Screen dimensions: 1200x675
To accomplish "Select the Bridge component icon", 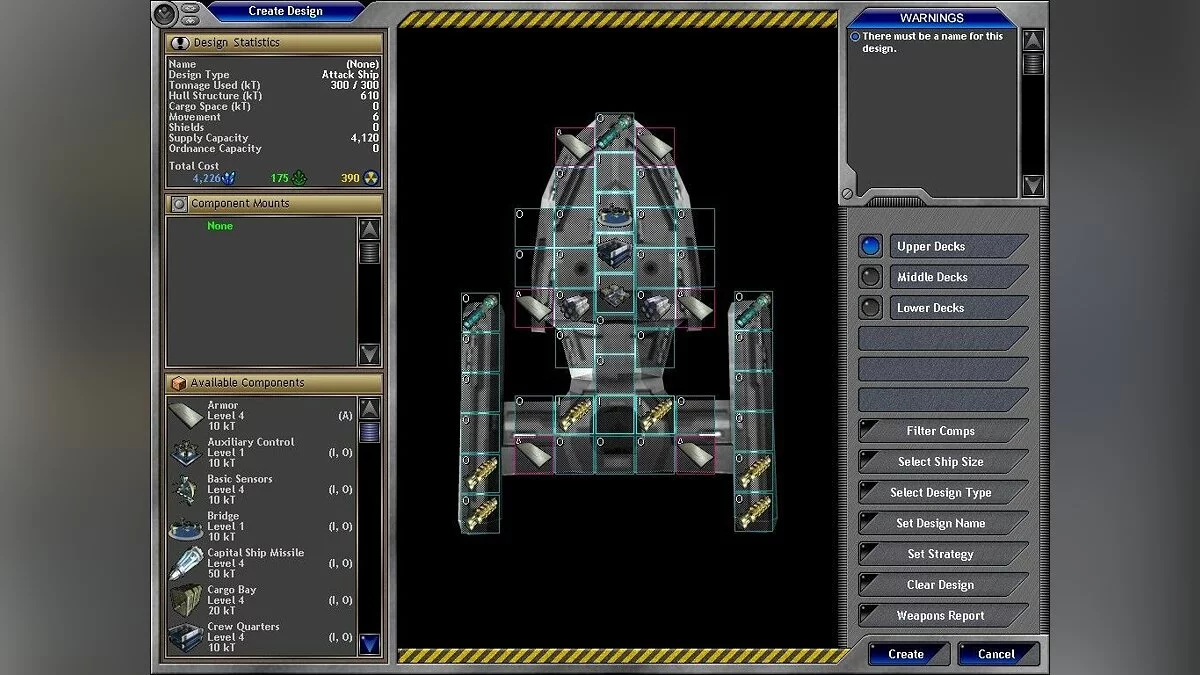I will [186, 527].
